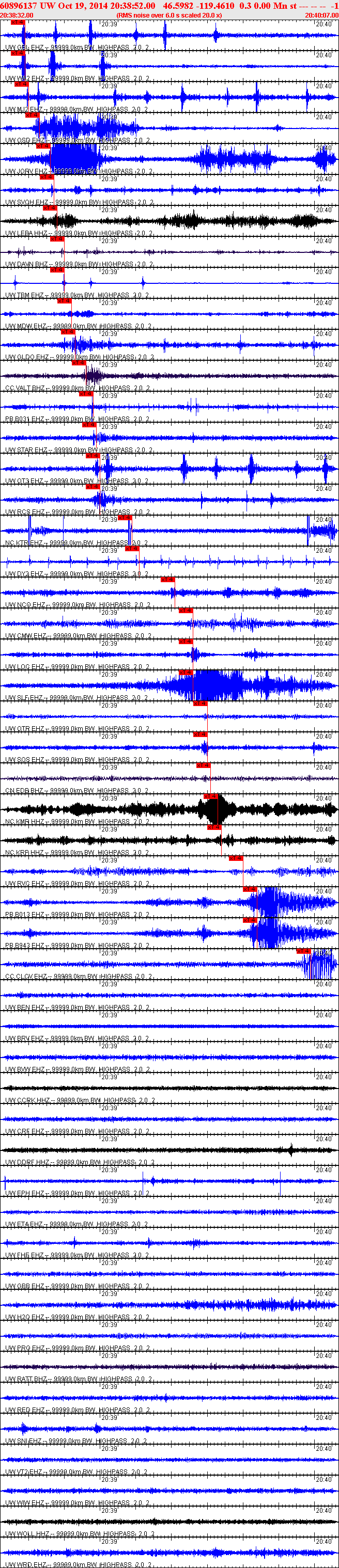Select the 'PB B943 EHZ' station label

(25, 946)
